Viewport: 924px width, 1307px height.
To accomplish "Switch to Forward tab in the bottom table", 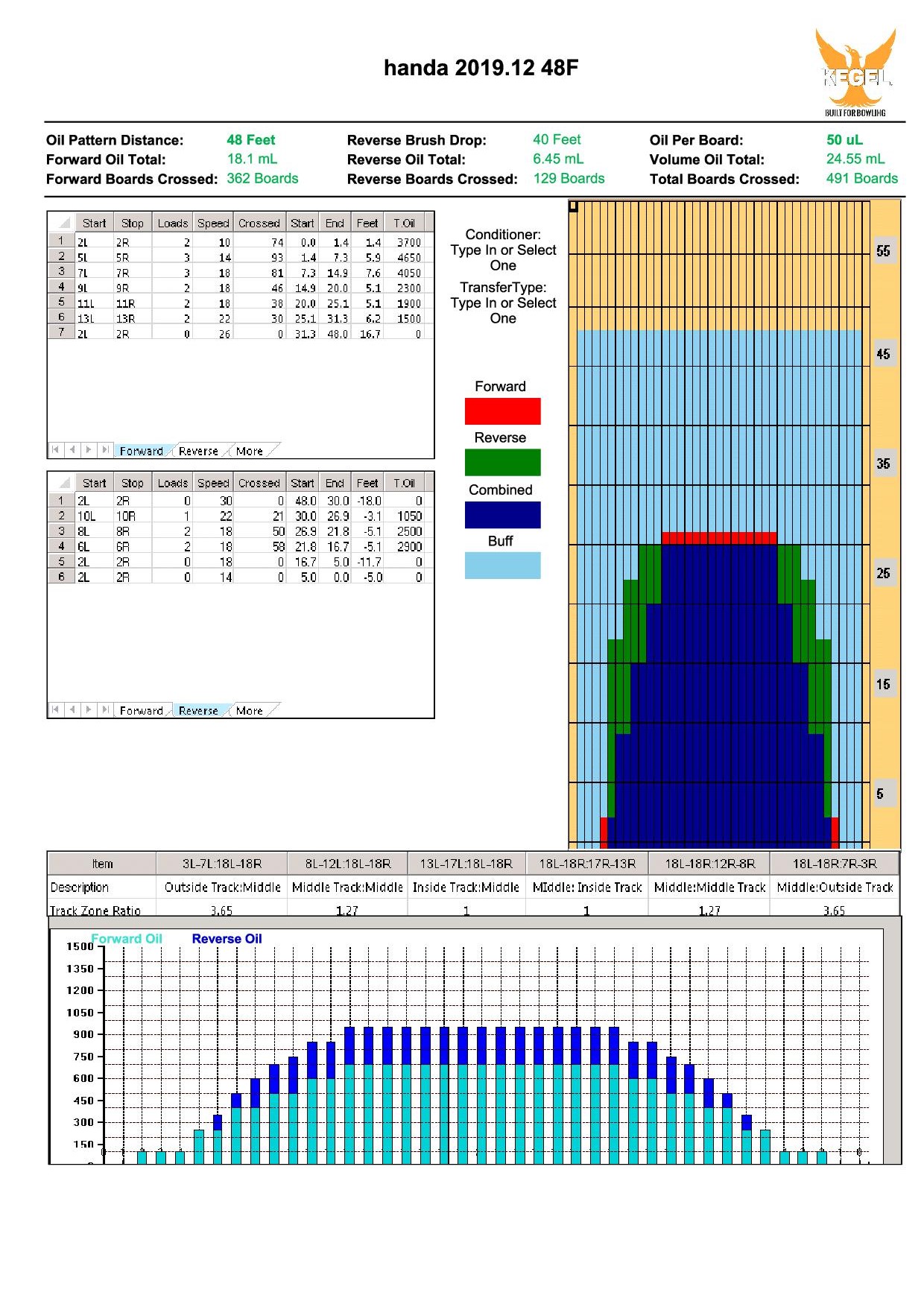I will tap(142, 710).
